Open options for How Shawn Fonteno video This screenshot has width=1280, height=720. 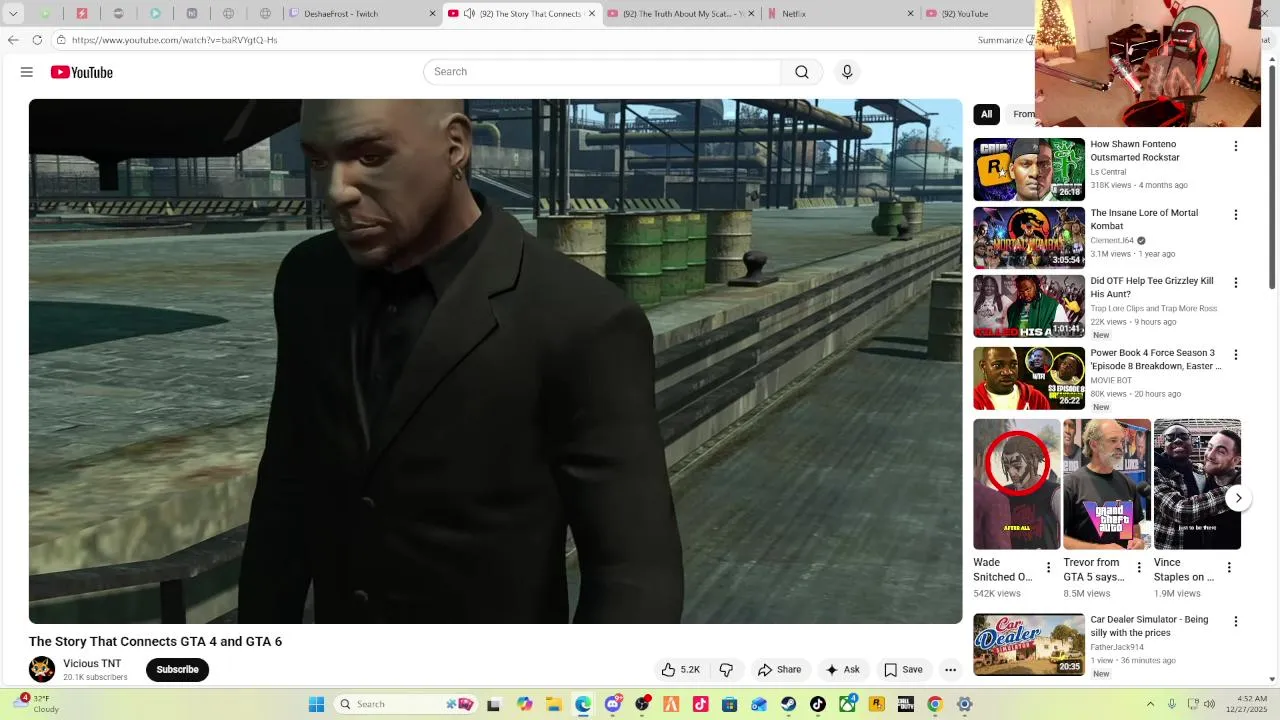pos(1236,146)
